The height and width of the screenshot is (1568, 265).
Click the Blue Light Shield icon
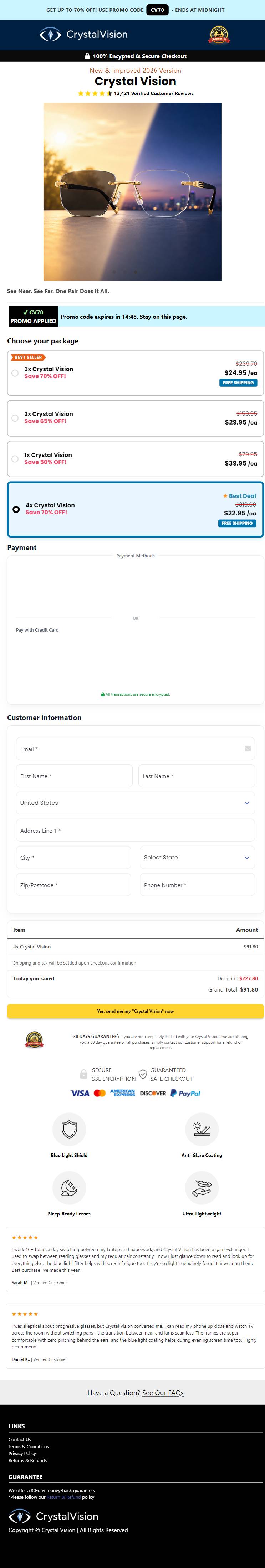click(x=70, y=1129)
